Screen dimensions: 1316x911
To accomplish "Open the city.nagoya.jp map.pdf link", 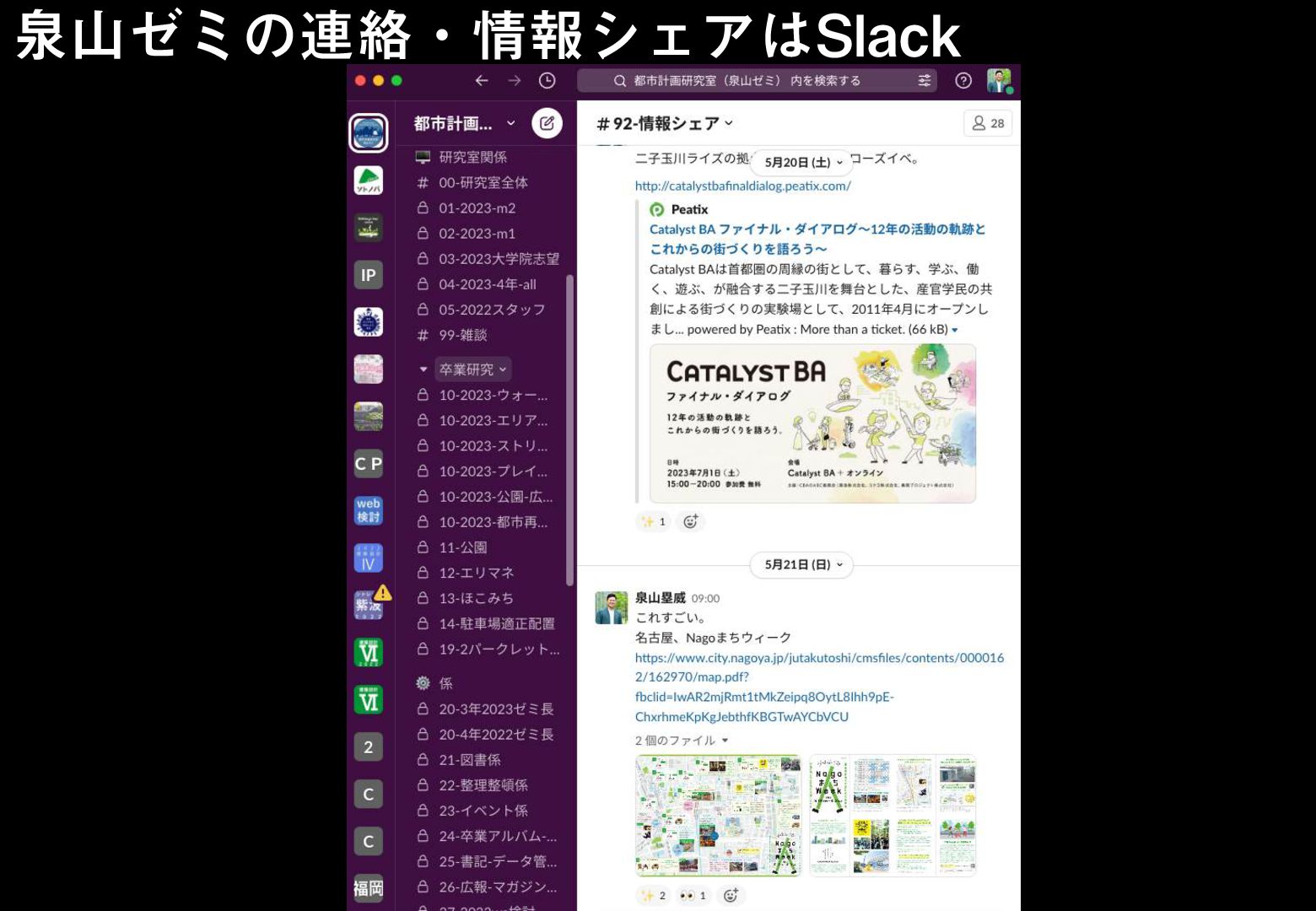I will [x=819, y=687].
